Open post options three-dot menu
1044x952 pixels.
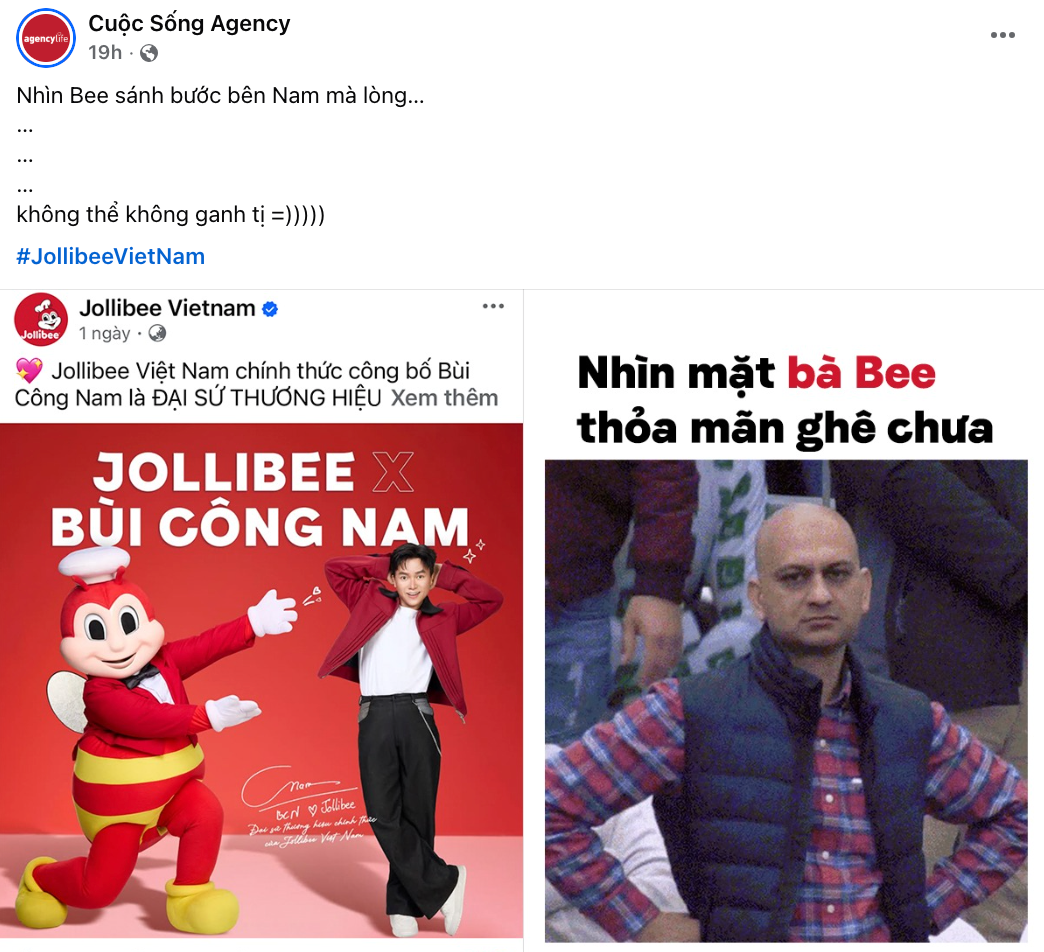[x=1002, y=35]
